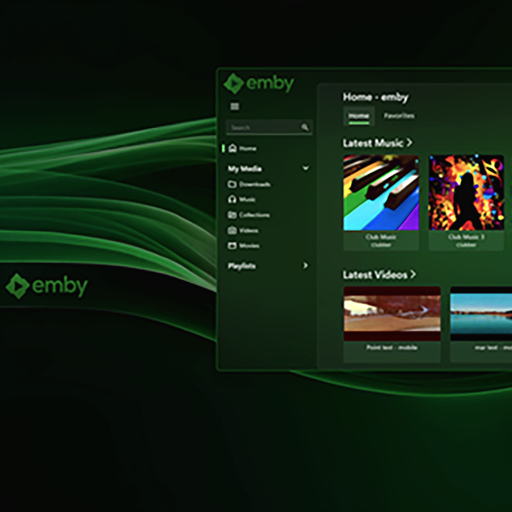
Task: Collapse the My Media section chevron
Action: (x=305, y=168)
